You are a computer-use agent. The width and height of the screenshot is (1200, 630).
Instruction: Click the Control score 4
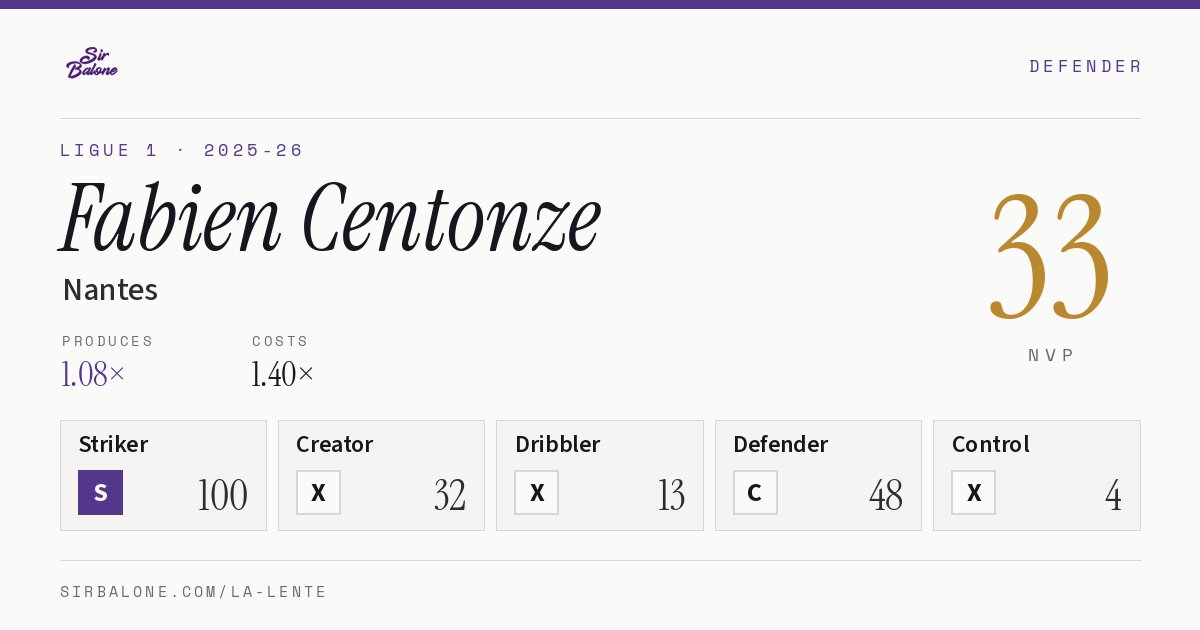coord(1113,495)
